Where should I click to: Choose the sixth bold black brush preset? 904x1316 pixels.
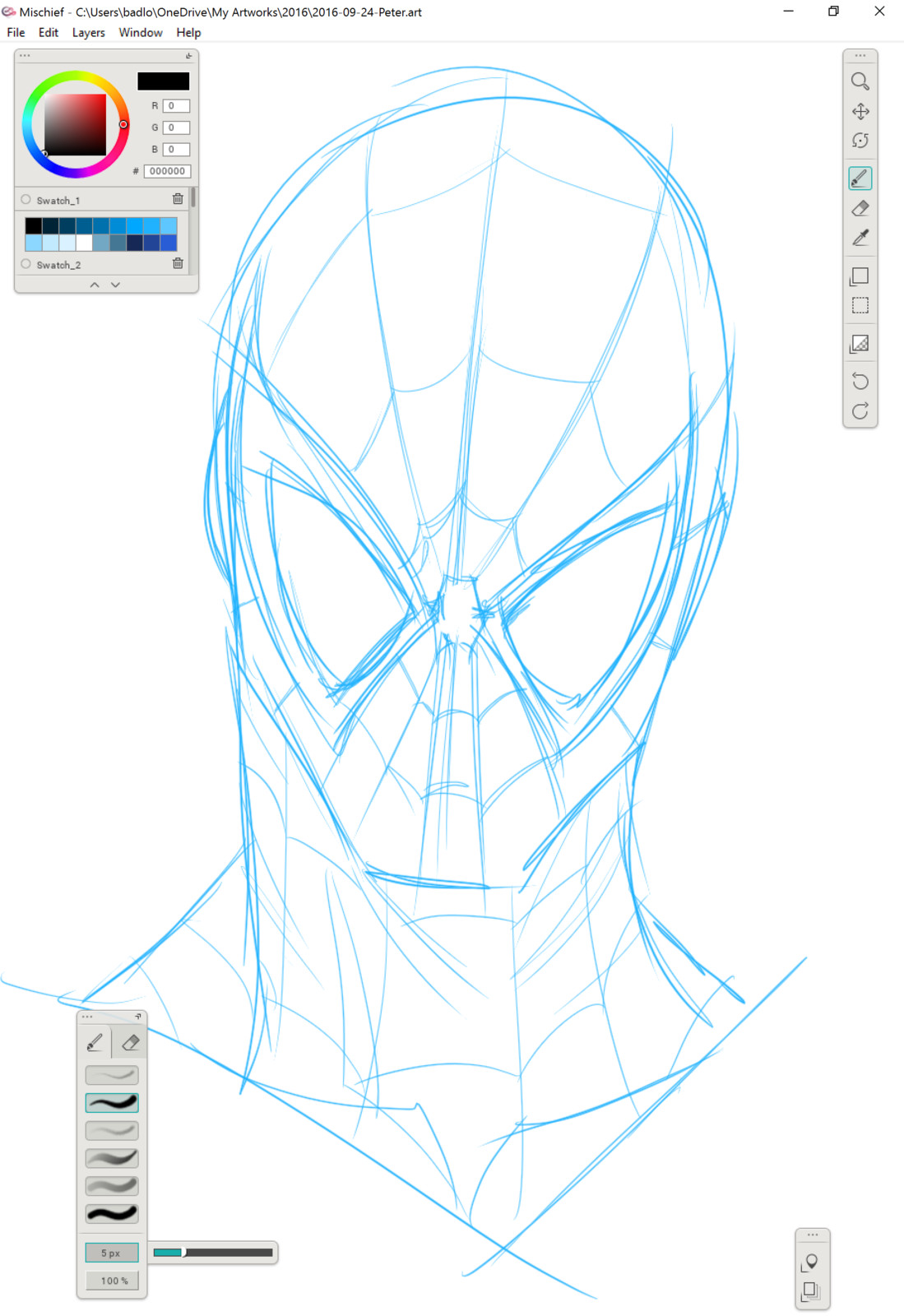112,1213
